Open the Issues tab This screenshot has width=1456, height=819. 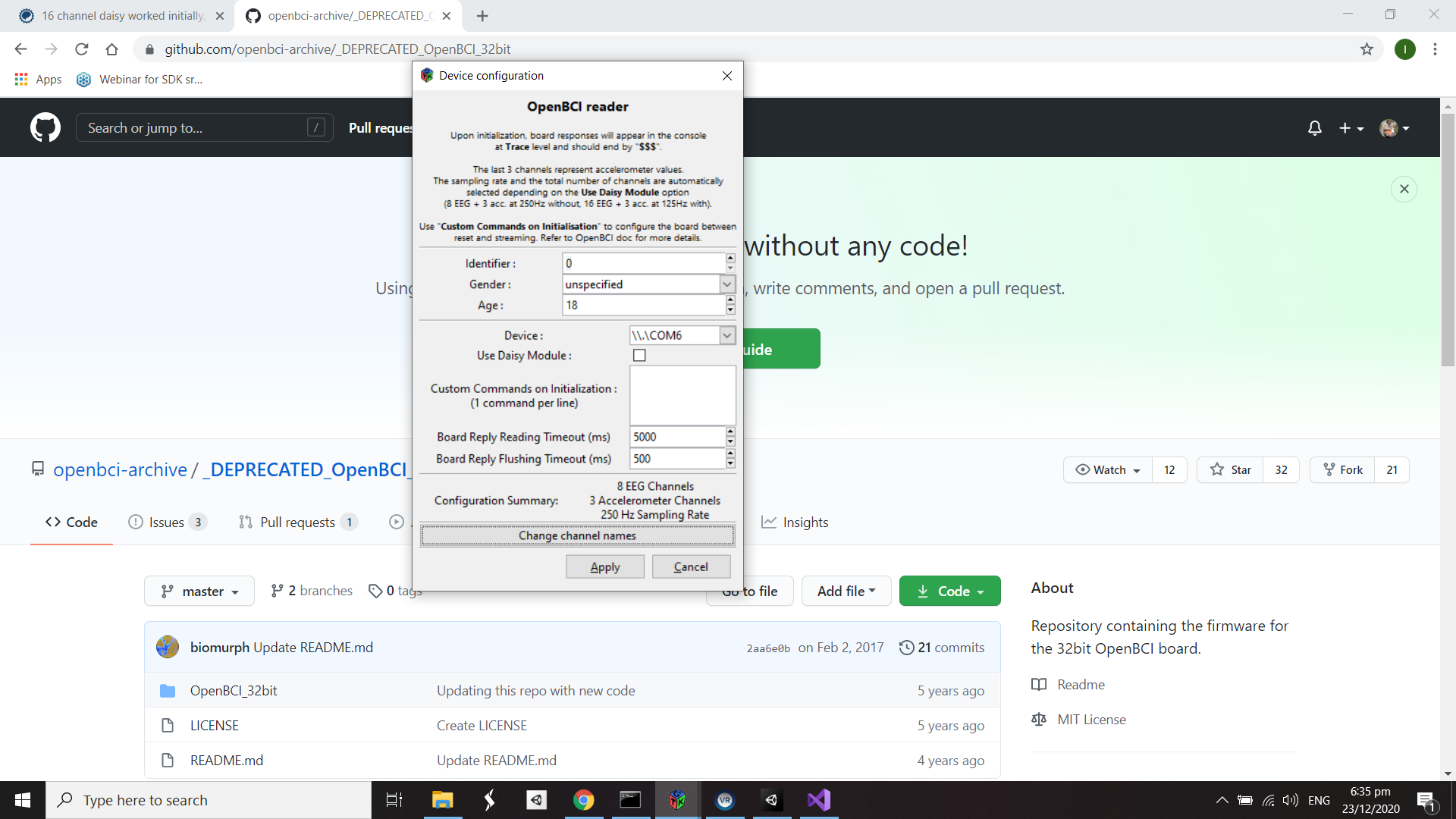167,522
